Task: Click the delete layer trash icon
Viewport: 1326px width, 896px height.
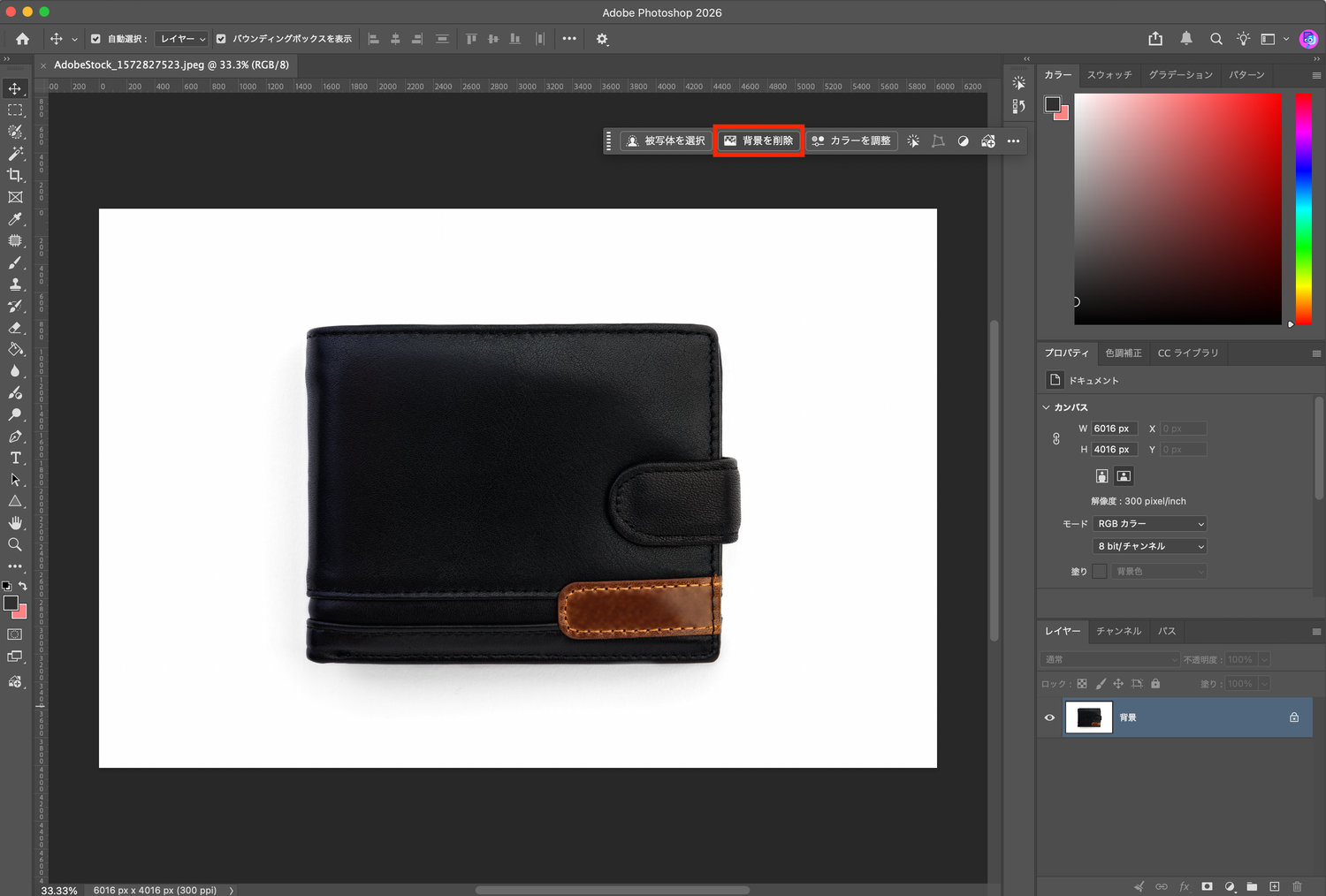Action: [1297, 886]
